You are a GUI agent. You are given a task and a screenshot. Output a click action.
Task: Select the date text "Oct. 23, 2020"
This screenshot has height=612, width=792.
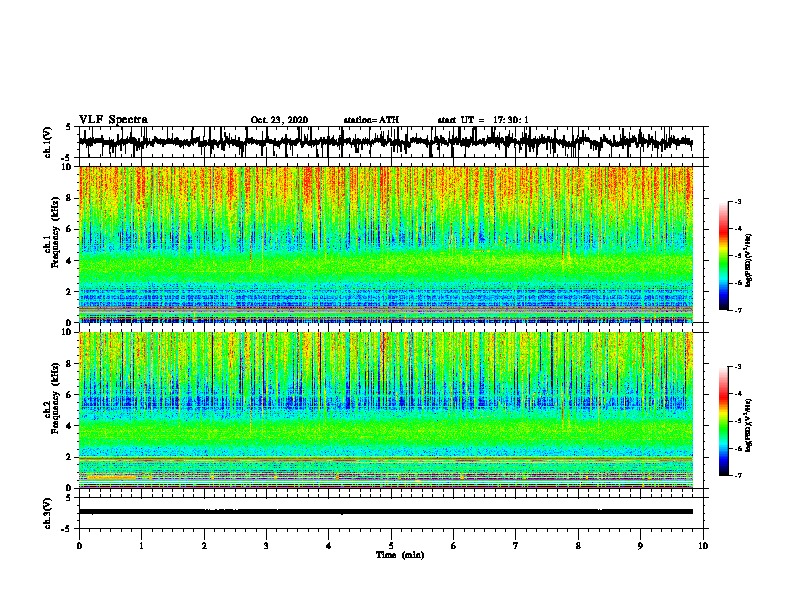coord(279,120)
